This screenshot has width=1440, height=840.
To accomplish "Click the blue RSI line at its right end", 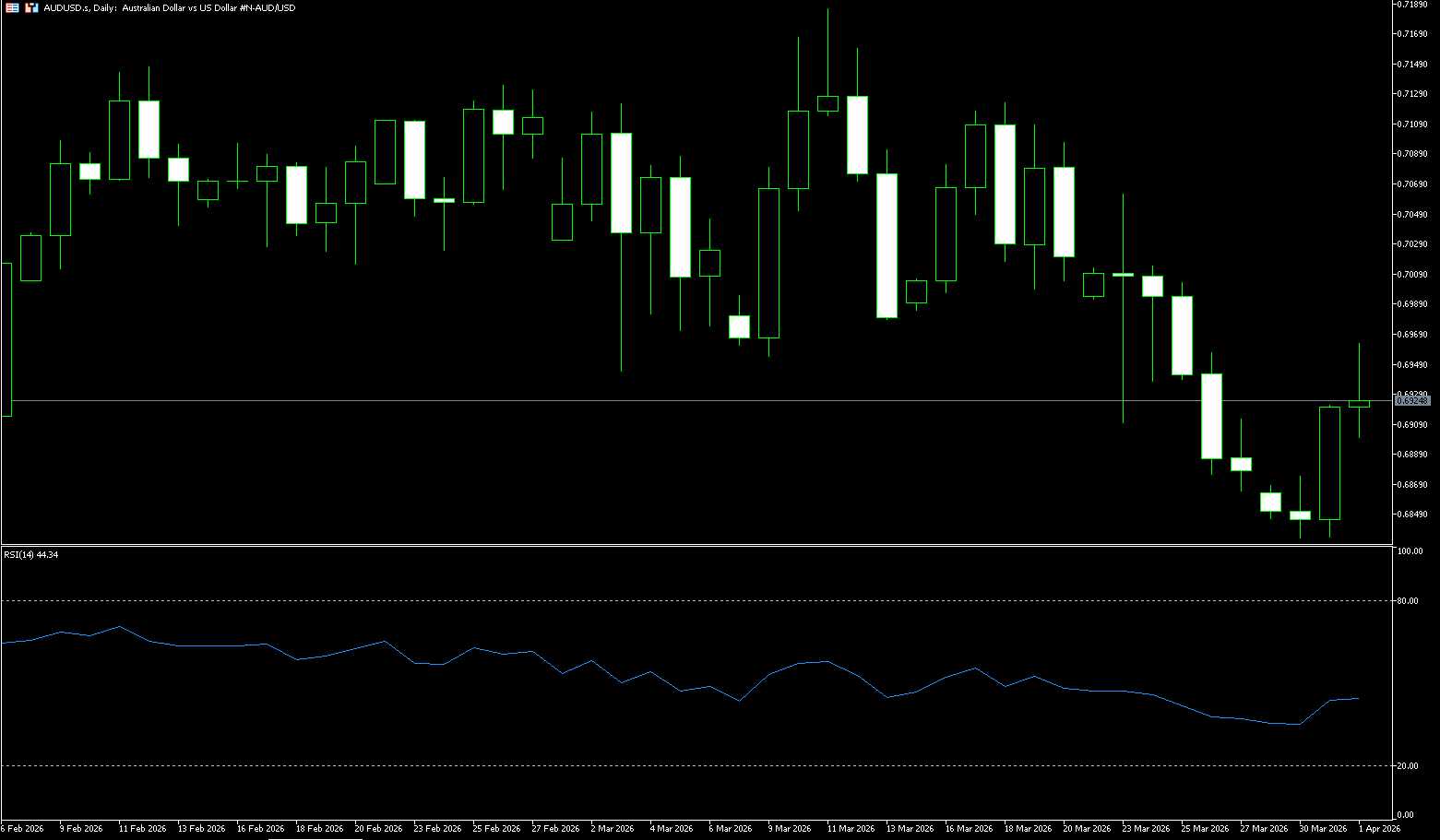I will 1357,699.
